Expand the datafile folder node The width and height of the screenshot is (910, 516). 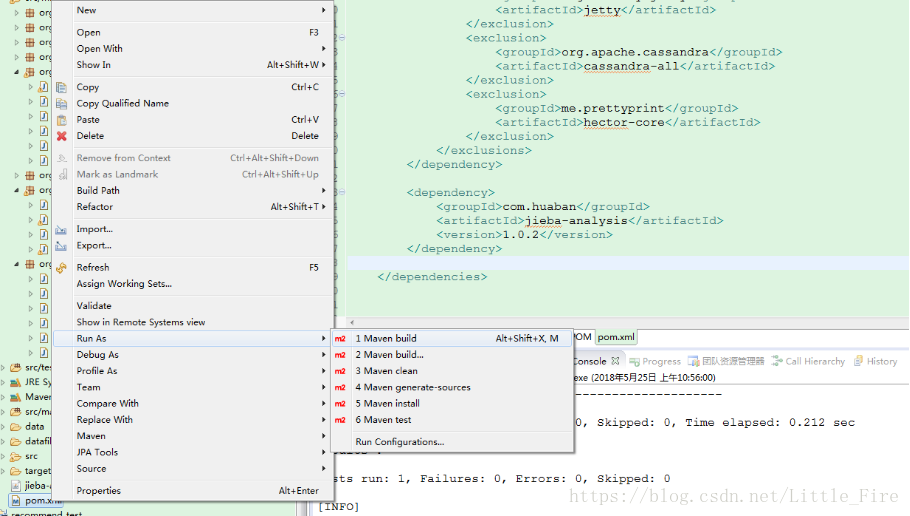pos(4,441)
